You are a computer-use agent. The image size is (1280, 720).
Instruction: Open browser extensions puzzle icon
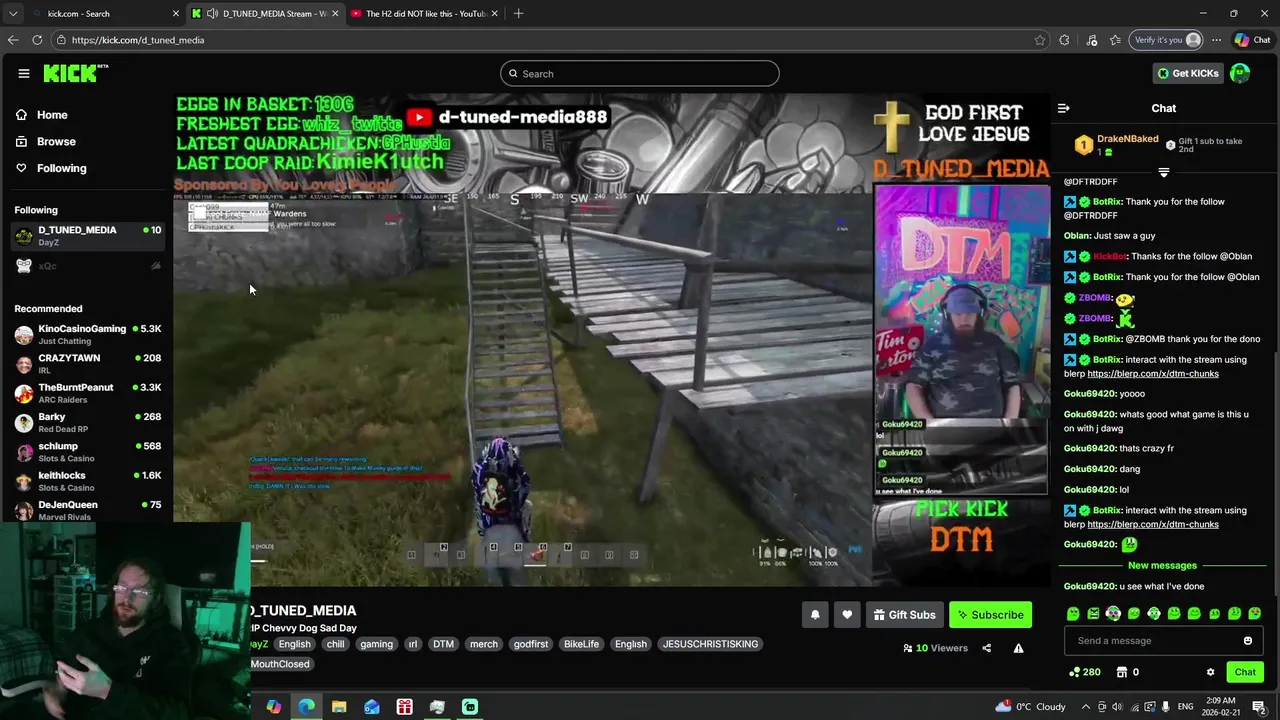[1064, 40]
